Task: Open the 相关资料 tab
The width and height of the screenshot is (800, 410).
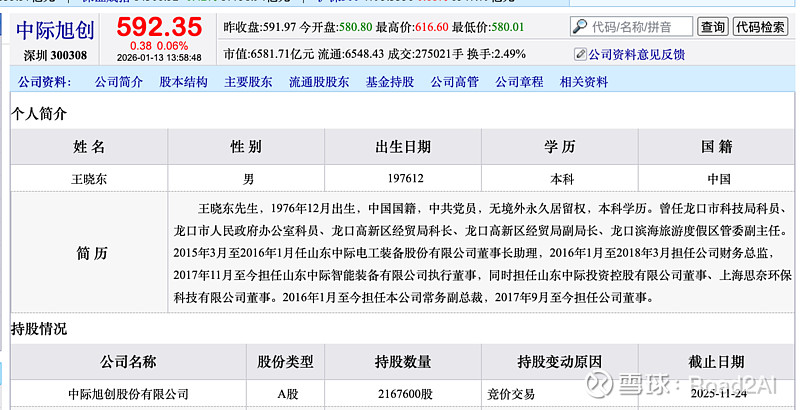Action: (x=584, y=82)
